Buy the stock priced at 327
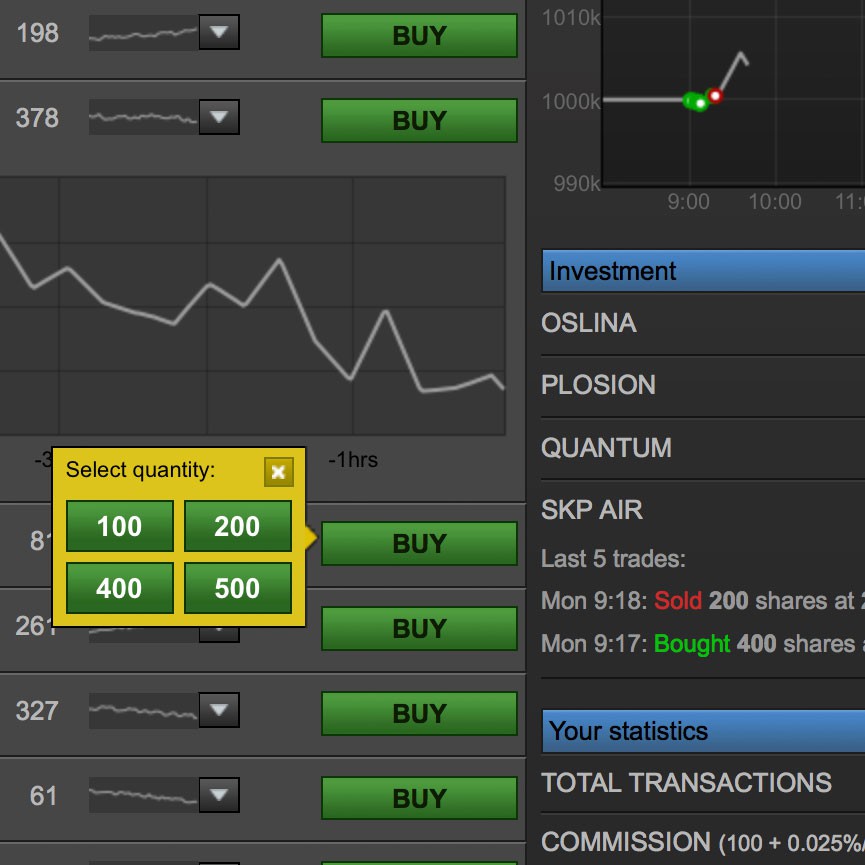The image size is (865, 865). pyautogui.click(x=418, y=714)
